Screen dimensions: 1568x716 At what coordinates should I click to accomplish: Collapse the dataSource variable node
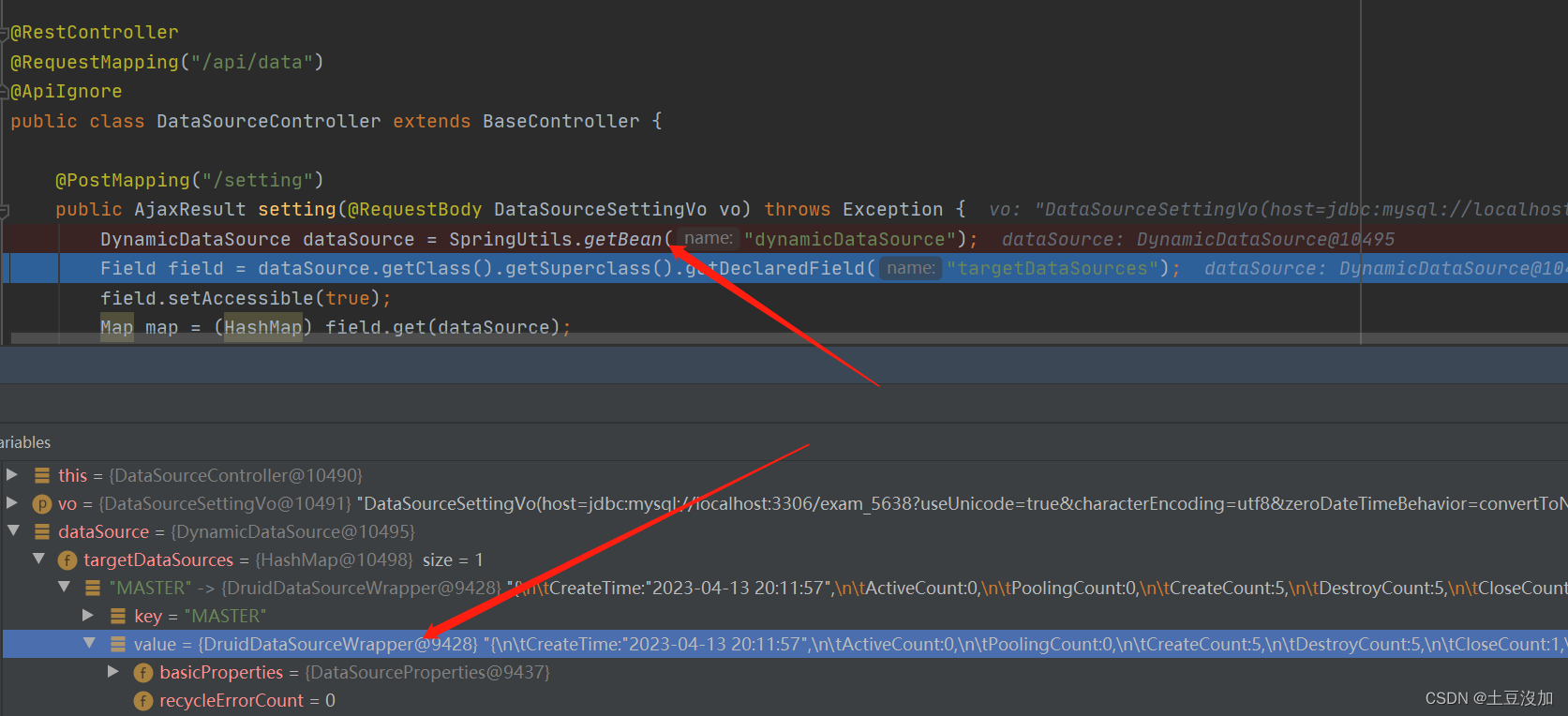(x=13, y=531)
